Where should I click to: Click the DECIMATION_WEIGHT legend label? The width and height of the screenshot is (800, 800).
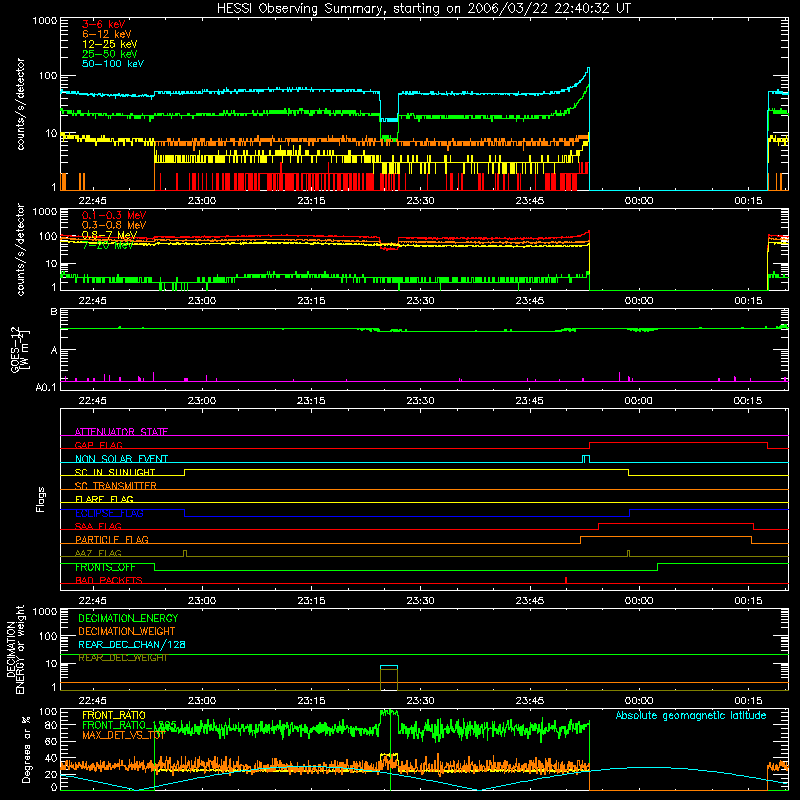click(x=127, y=631)
